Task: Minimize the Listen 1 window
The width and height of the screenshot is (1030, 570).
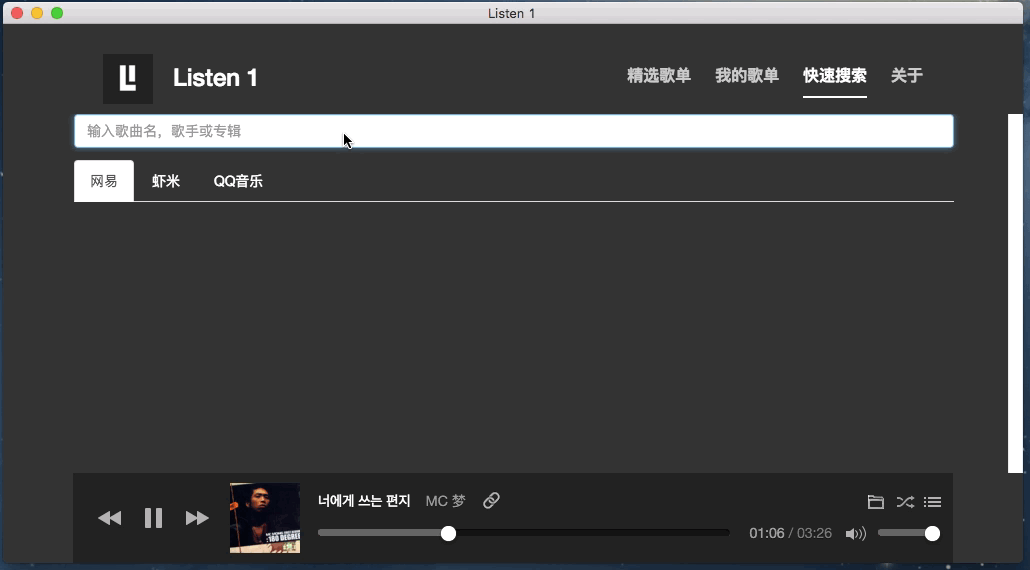Action: coord(37,13)
